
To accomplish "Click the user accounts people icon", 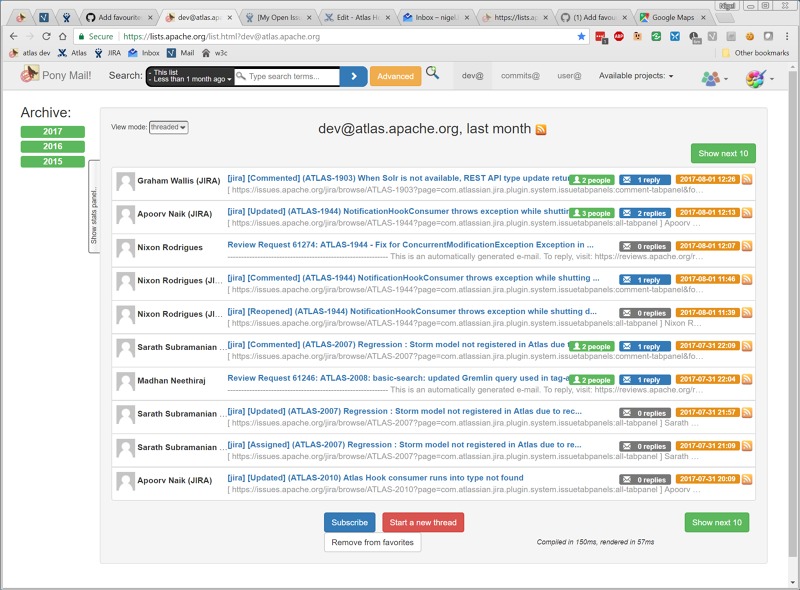I will (x=711, y=77).
